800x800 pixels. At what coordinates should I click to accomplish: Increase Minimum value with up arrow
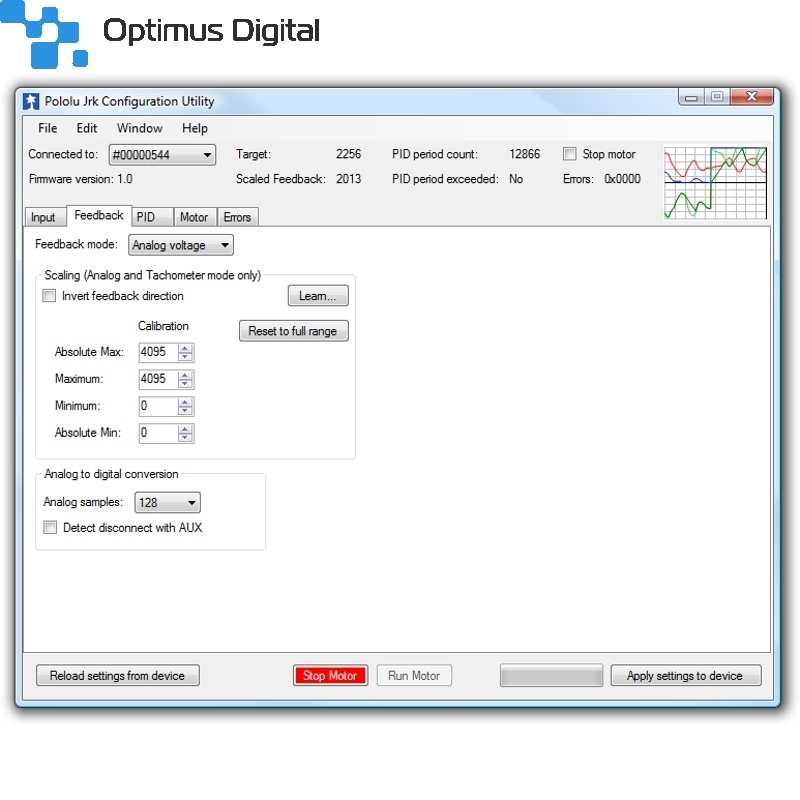point(185,402)
